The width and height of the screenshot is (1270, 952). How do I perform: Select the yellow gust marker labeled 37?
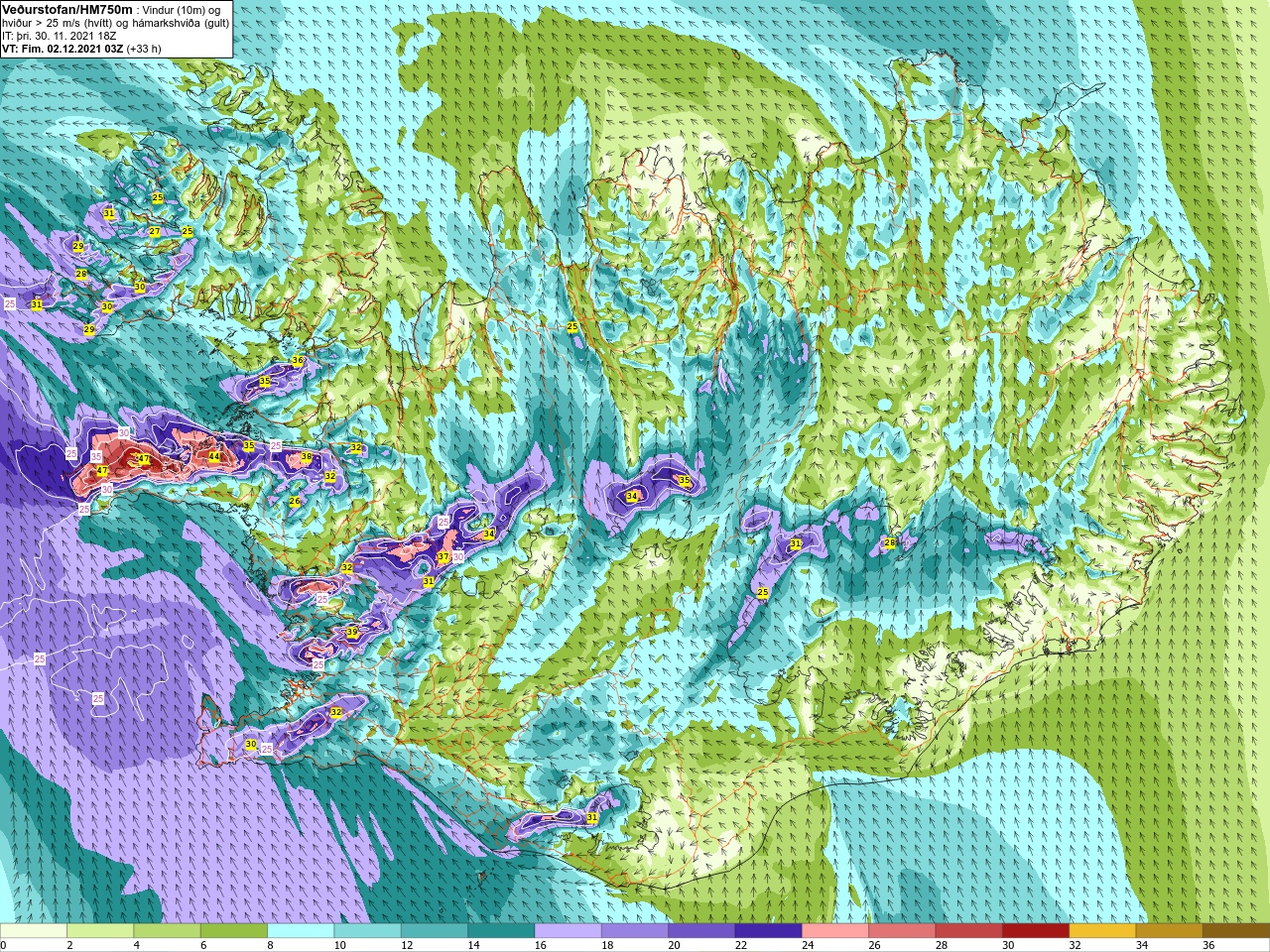(444, 557)
